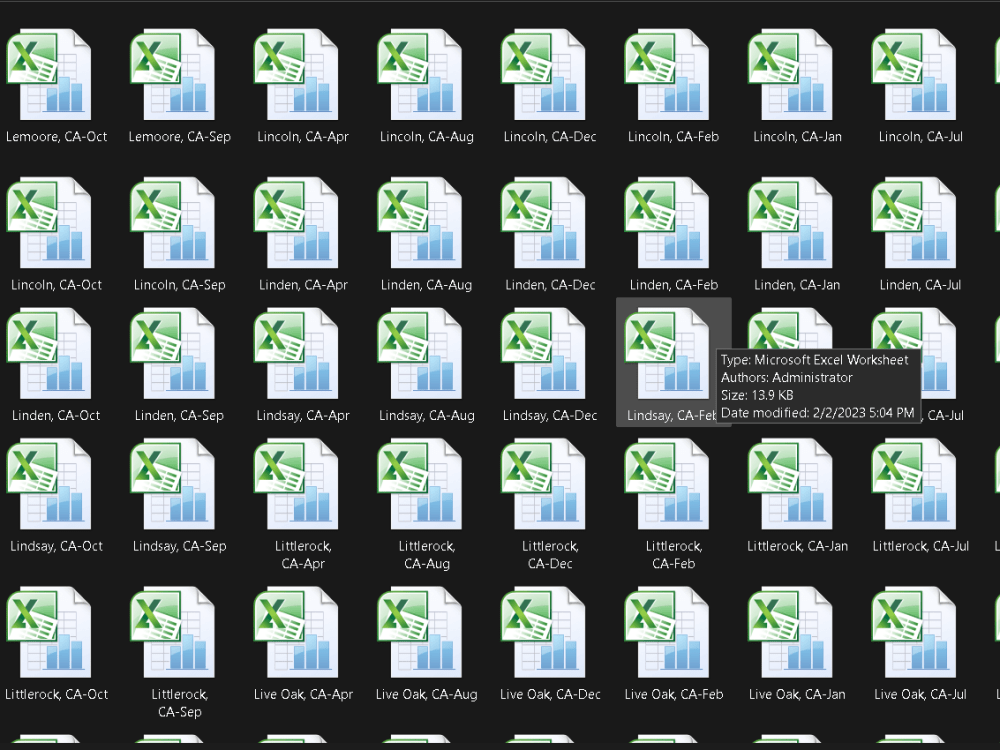Click the 'Lincoln, CA-Sep' file name label
This screenshot has width=1000, height=750.
tap(179, 285)
